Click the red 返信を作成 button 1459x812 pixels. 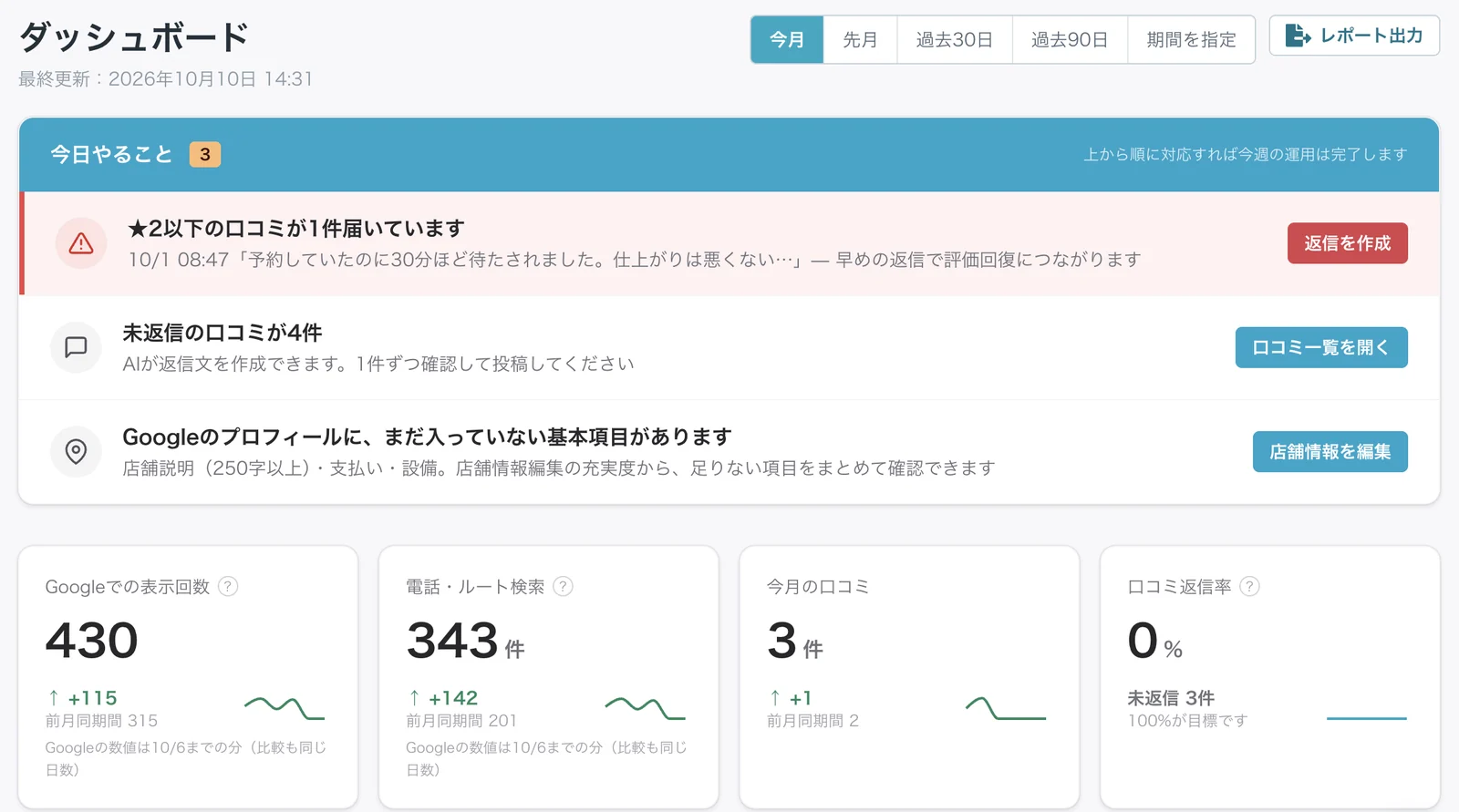click(1347, 243)
